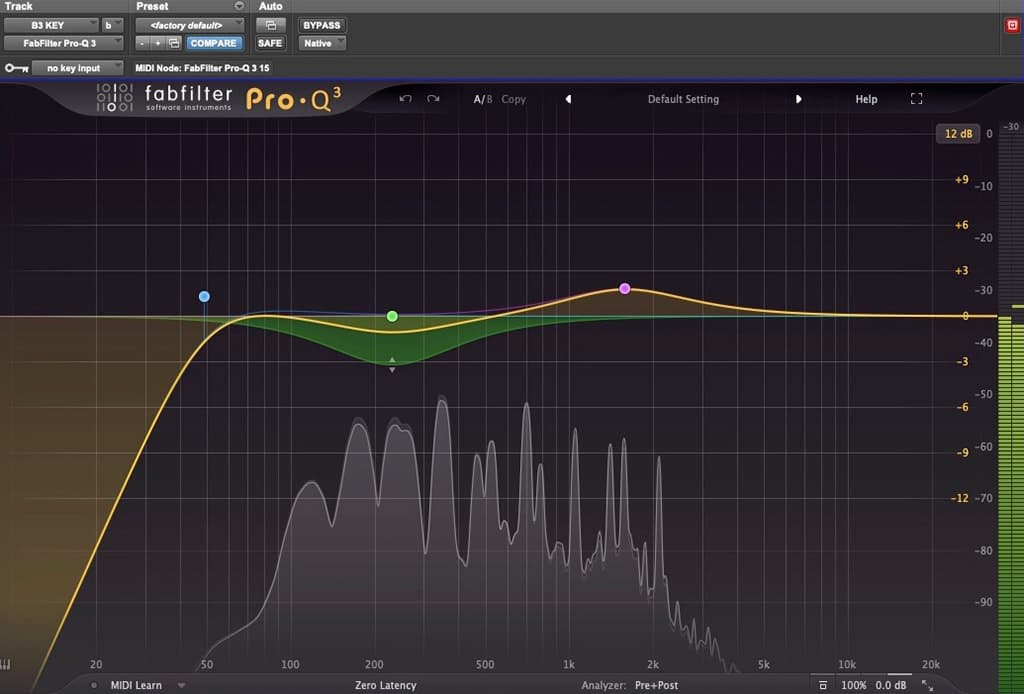Click the red target plugin icon
The image size is (1024, 694).
coord(1012,25)
